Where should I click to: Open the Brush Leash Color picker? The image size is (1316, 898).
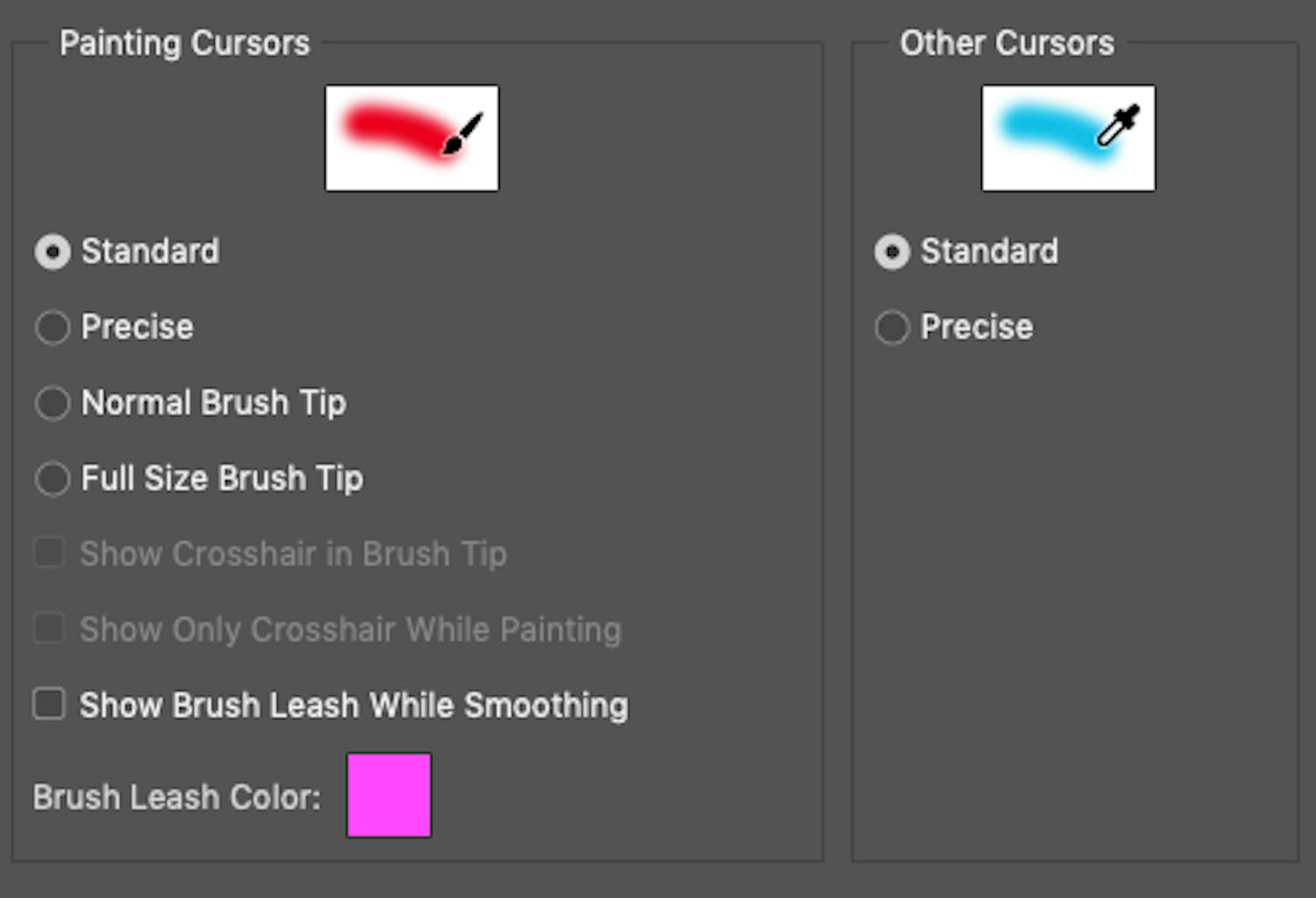pos(389,795)
